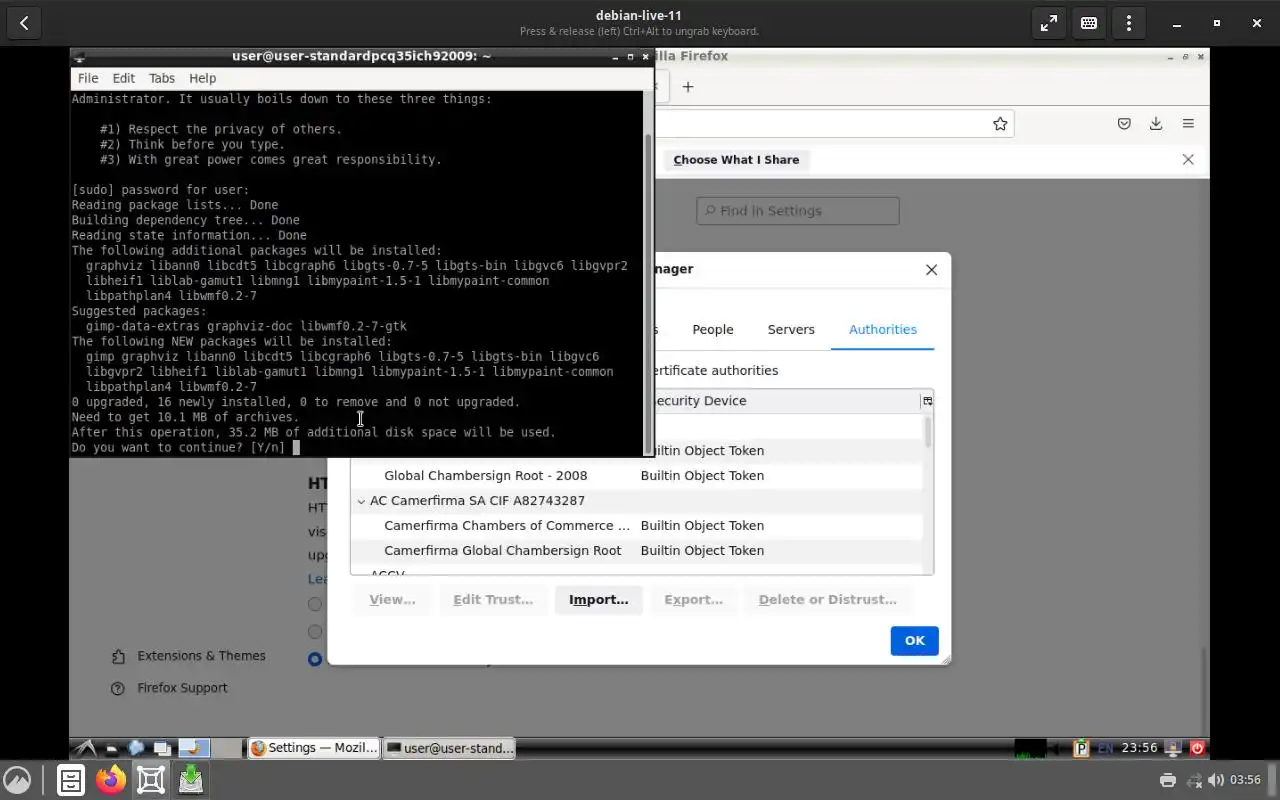
Task: Click the Export... button
Action: click(x=693, y=599)
